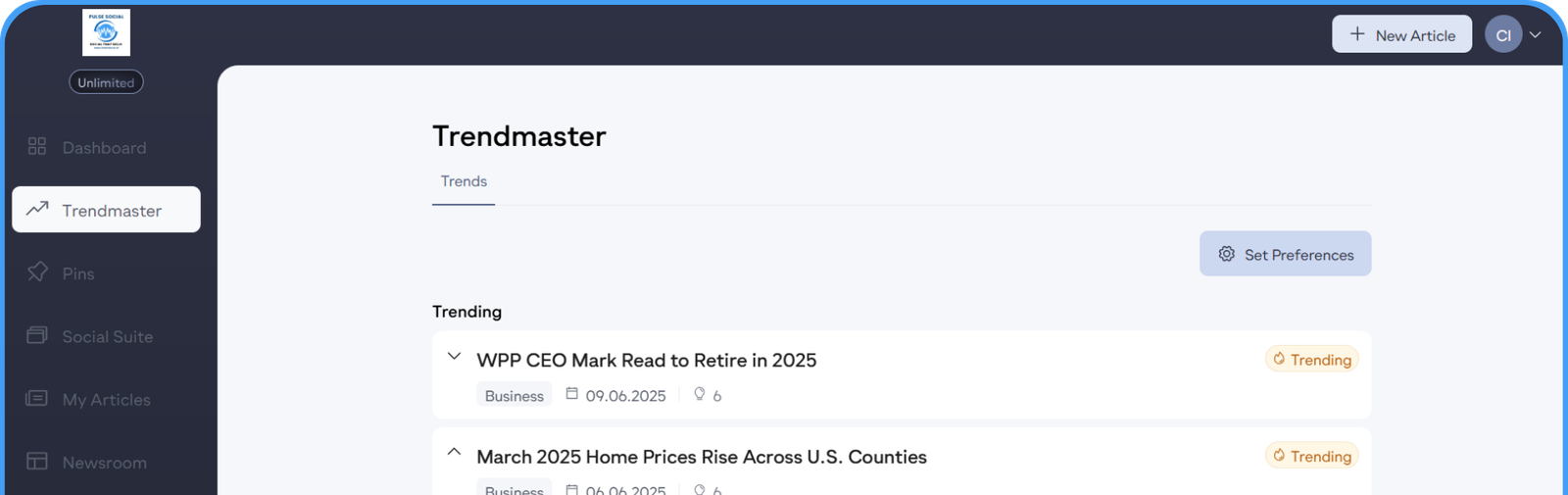This screenshot has width=1568, height=495.
Task: Click the Newsroom layout icon
Action: point(37,461)
